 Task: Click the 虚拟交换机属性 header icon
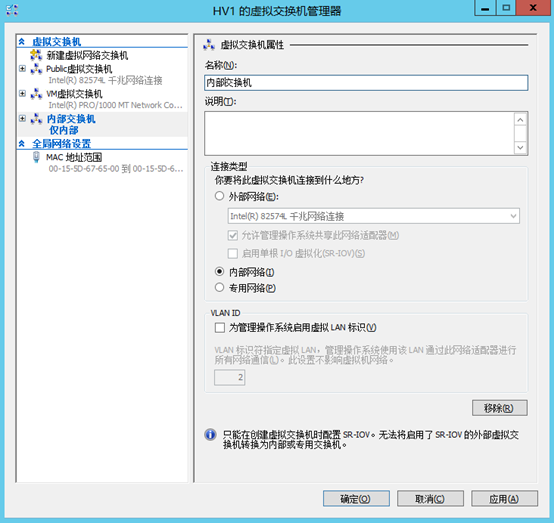209,45
